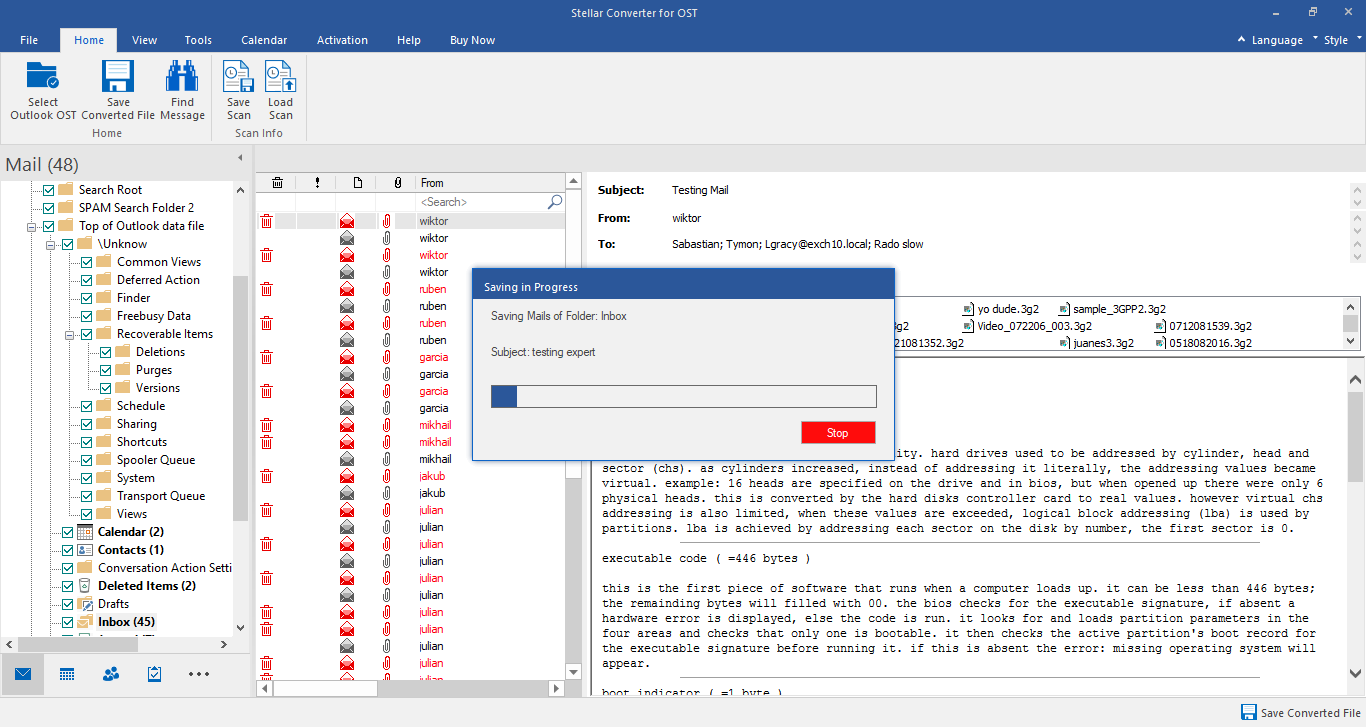Click the Save Converted File ribbon icon
The height and width of the screenshot is (727, 1366).
(118, 77)
